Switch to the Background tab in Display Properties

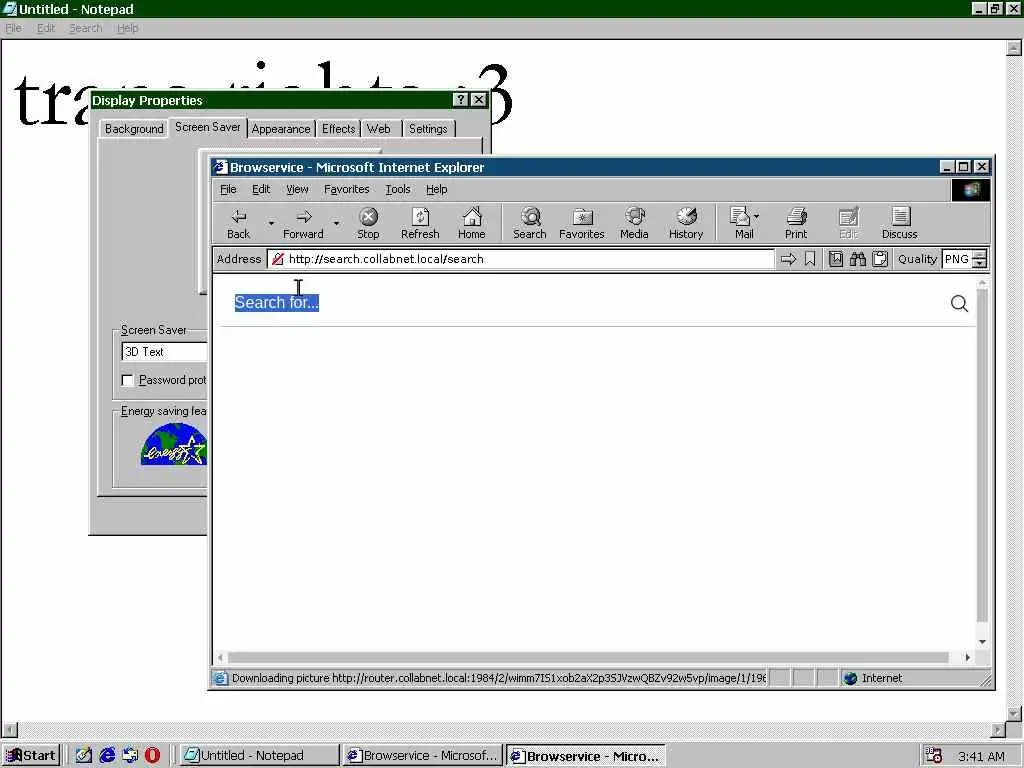(134, 129)
